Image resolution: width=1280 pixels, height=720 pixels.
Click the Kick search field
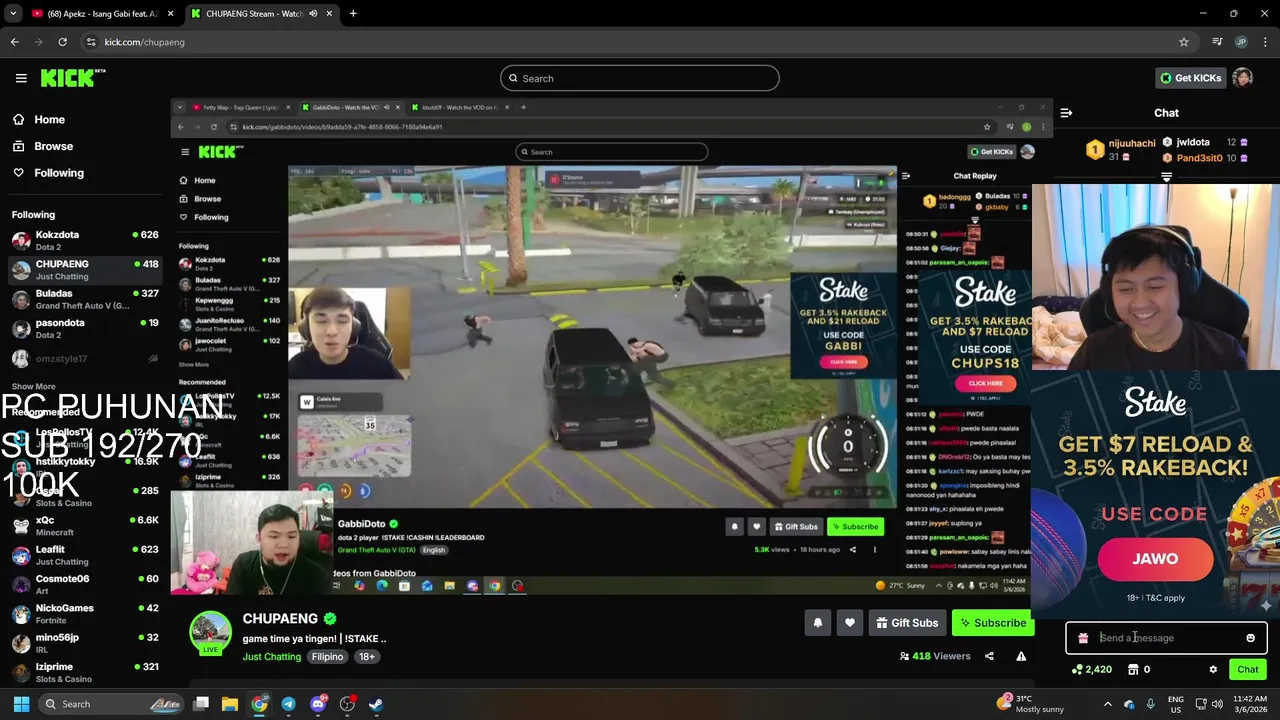pyautogui.click(x=640, y=78)
